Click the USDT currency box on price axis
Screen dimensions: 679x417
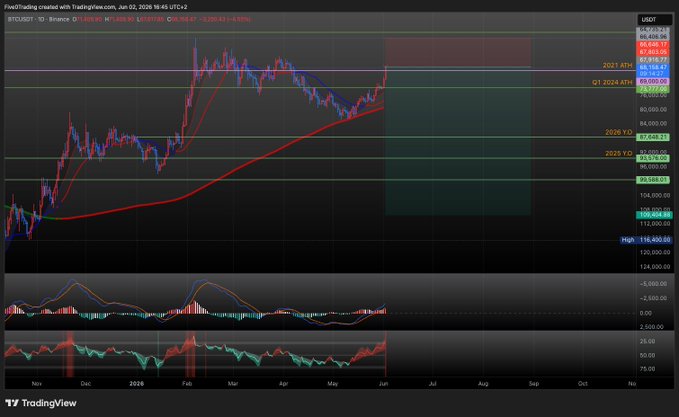(x=653, y=19)
